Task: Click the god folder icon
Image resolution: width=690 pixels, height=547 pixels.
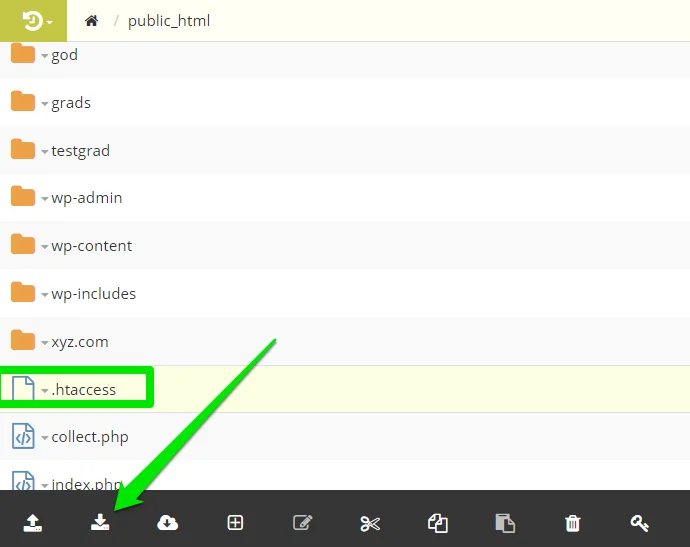Action: pos(23,54)
